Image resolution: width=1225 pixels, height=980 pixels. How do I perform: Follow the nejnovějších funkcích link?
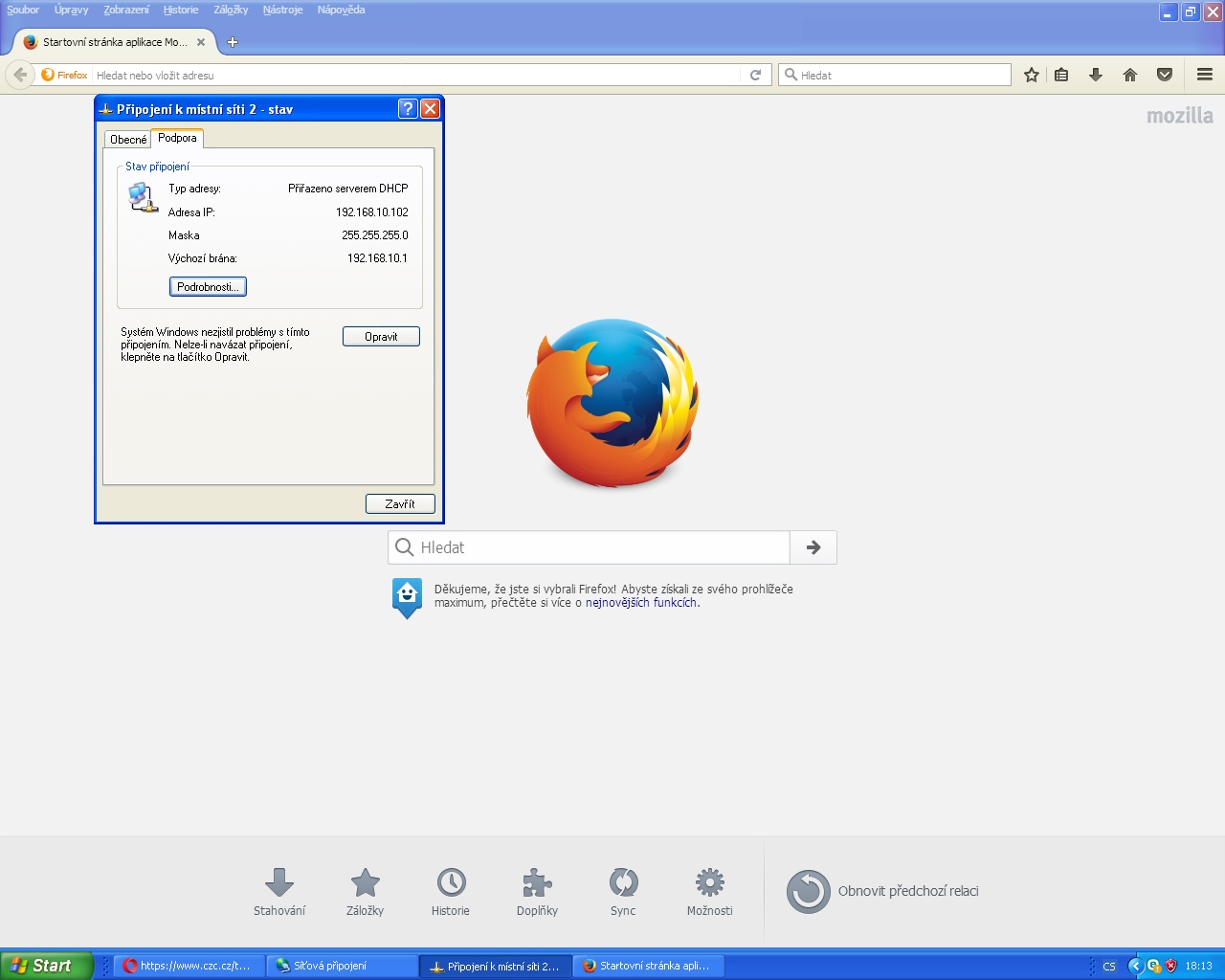(641, 603)
